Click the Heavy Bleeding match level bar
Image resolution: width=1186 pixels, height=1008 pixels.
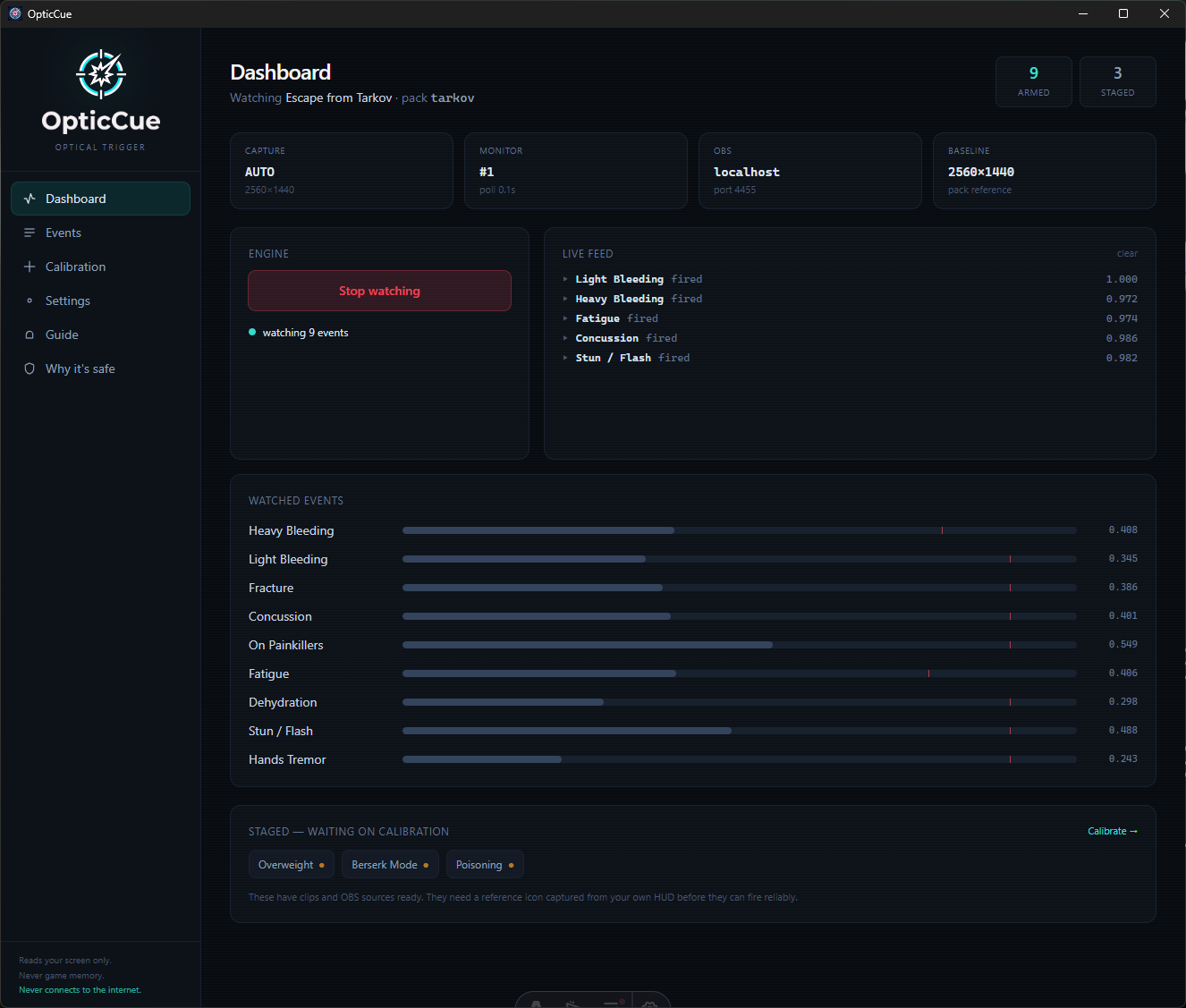tap(740, 530)
